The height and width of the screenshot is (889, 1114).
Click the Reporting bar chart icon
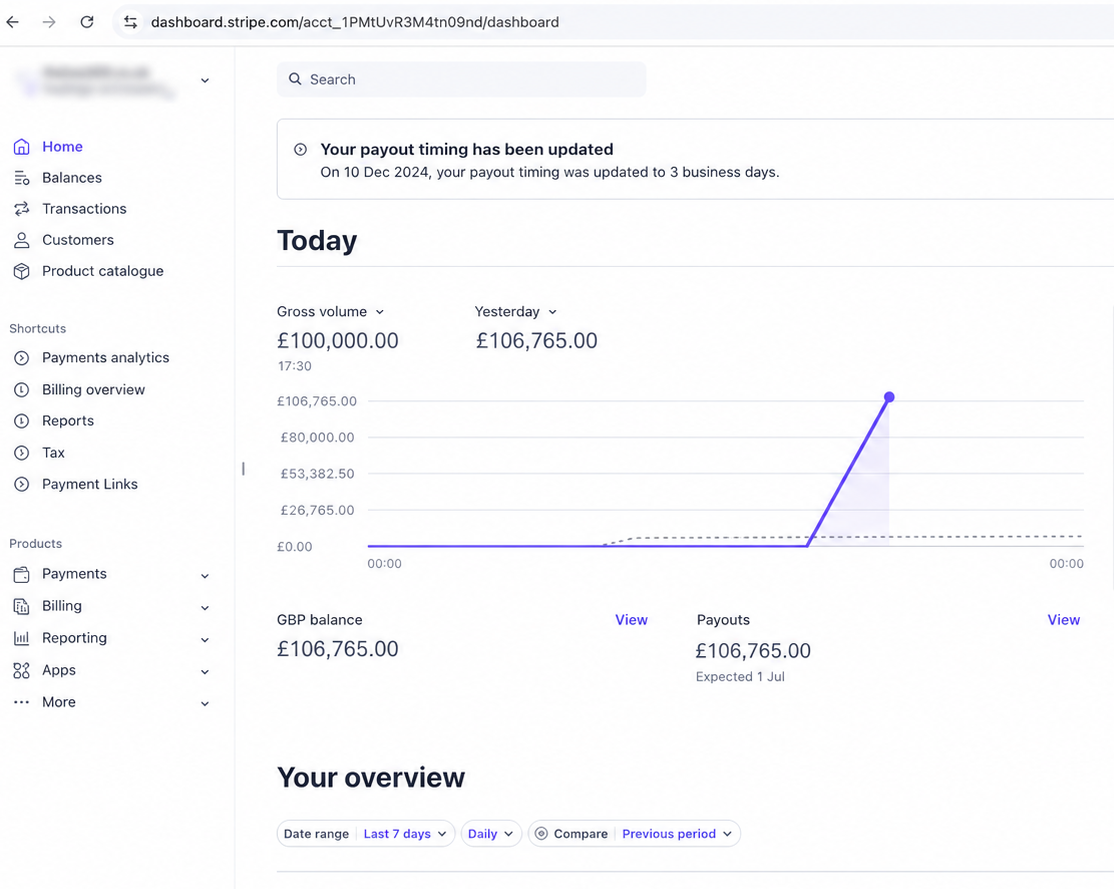click(x=22, y=638)
